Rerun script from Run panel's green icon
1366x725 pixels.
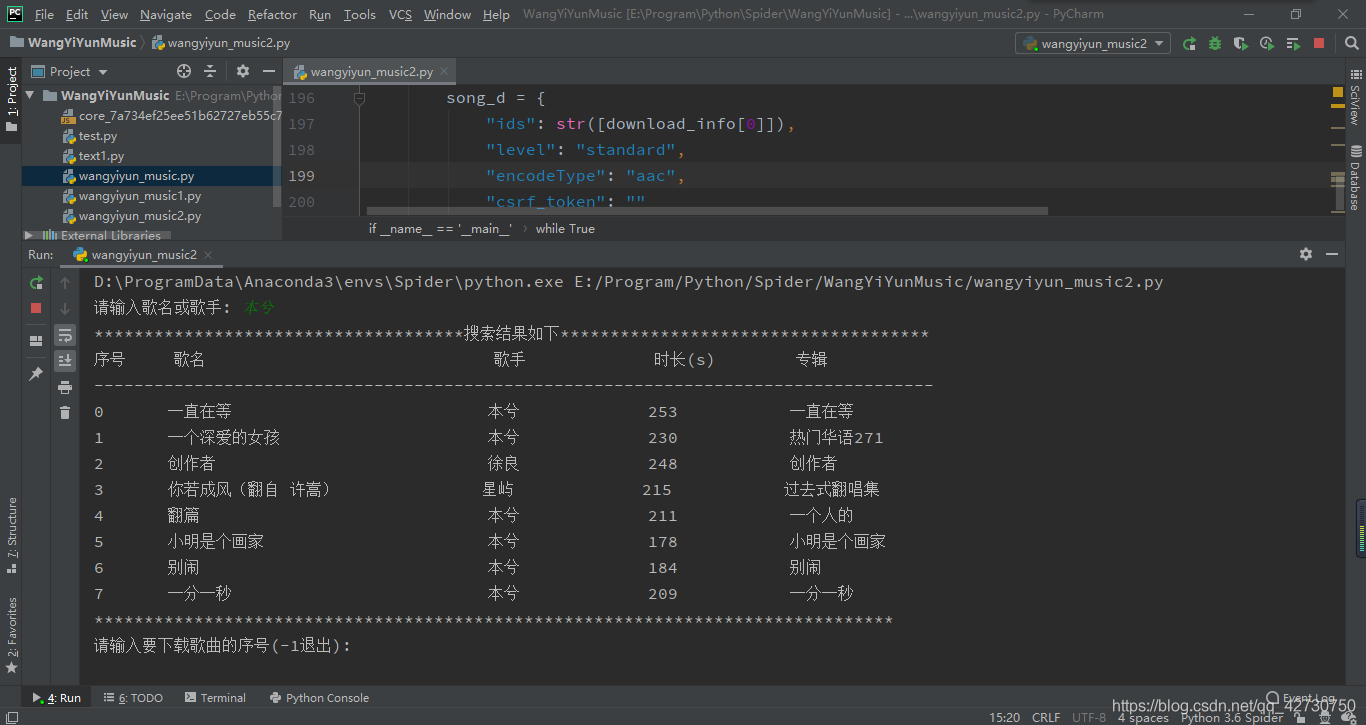point(36,282)
